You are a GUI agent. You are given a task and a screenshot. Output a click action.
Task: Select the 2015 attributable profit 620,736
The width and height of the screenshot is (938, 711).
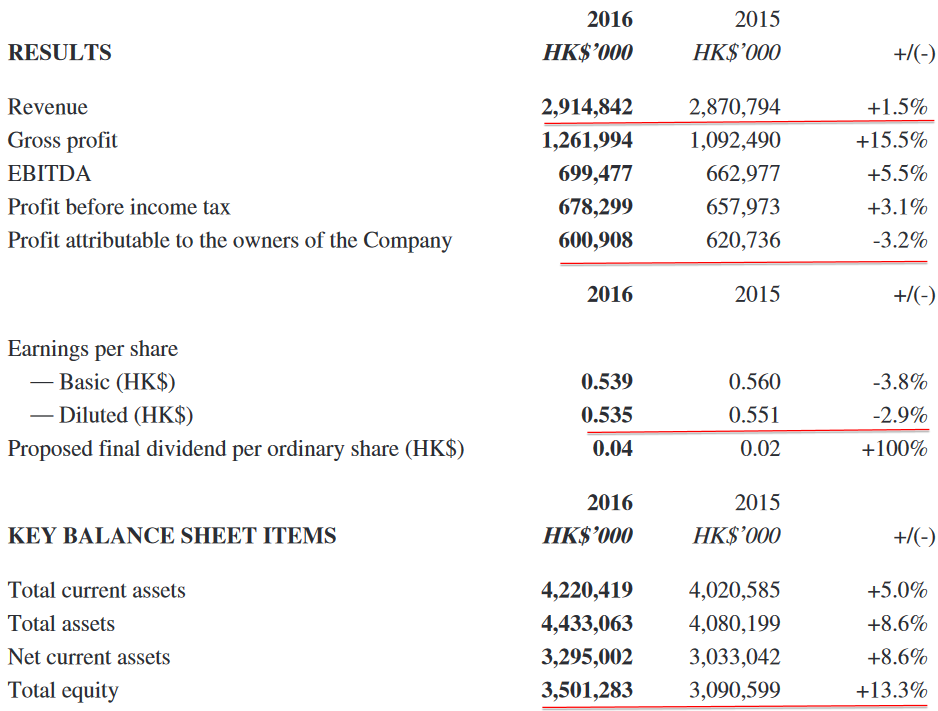pyautogui.click(x=743, y=240)
